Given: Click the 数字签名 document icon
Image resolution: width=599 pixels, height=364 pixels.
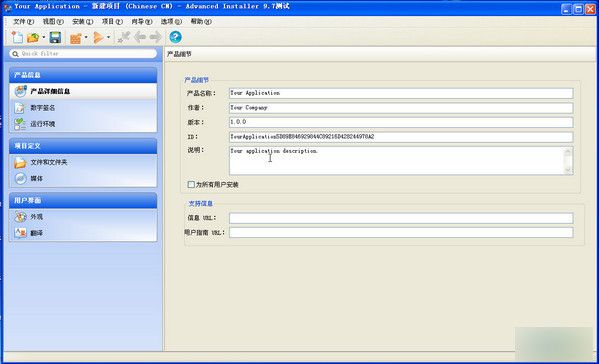Looking at the screenshot, I should pos(20,108).
